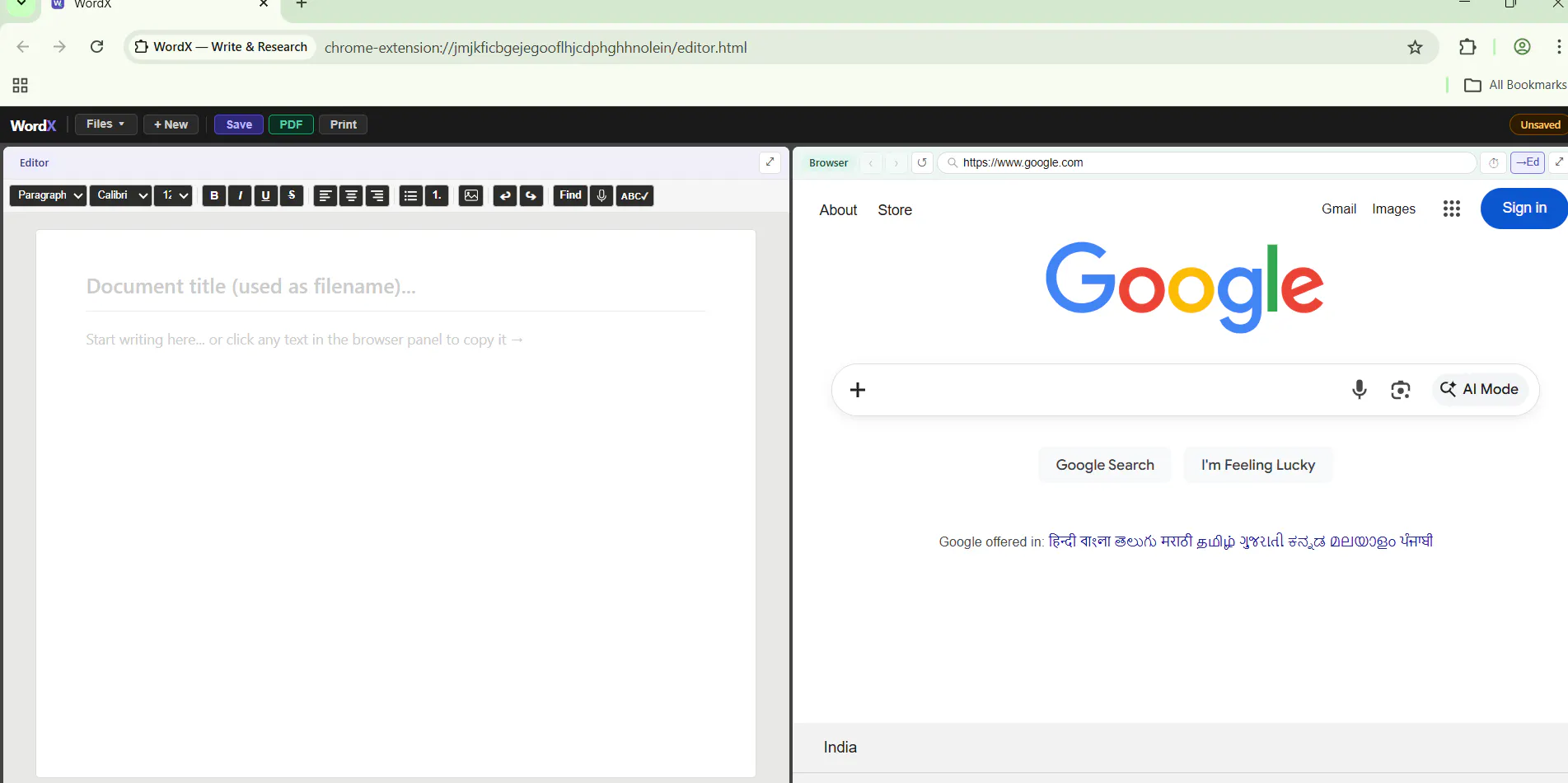
Task: Open Chrome tab search dropdown arrow
Action: pyautogui.click(x=21, y=4)
